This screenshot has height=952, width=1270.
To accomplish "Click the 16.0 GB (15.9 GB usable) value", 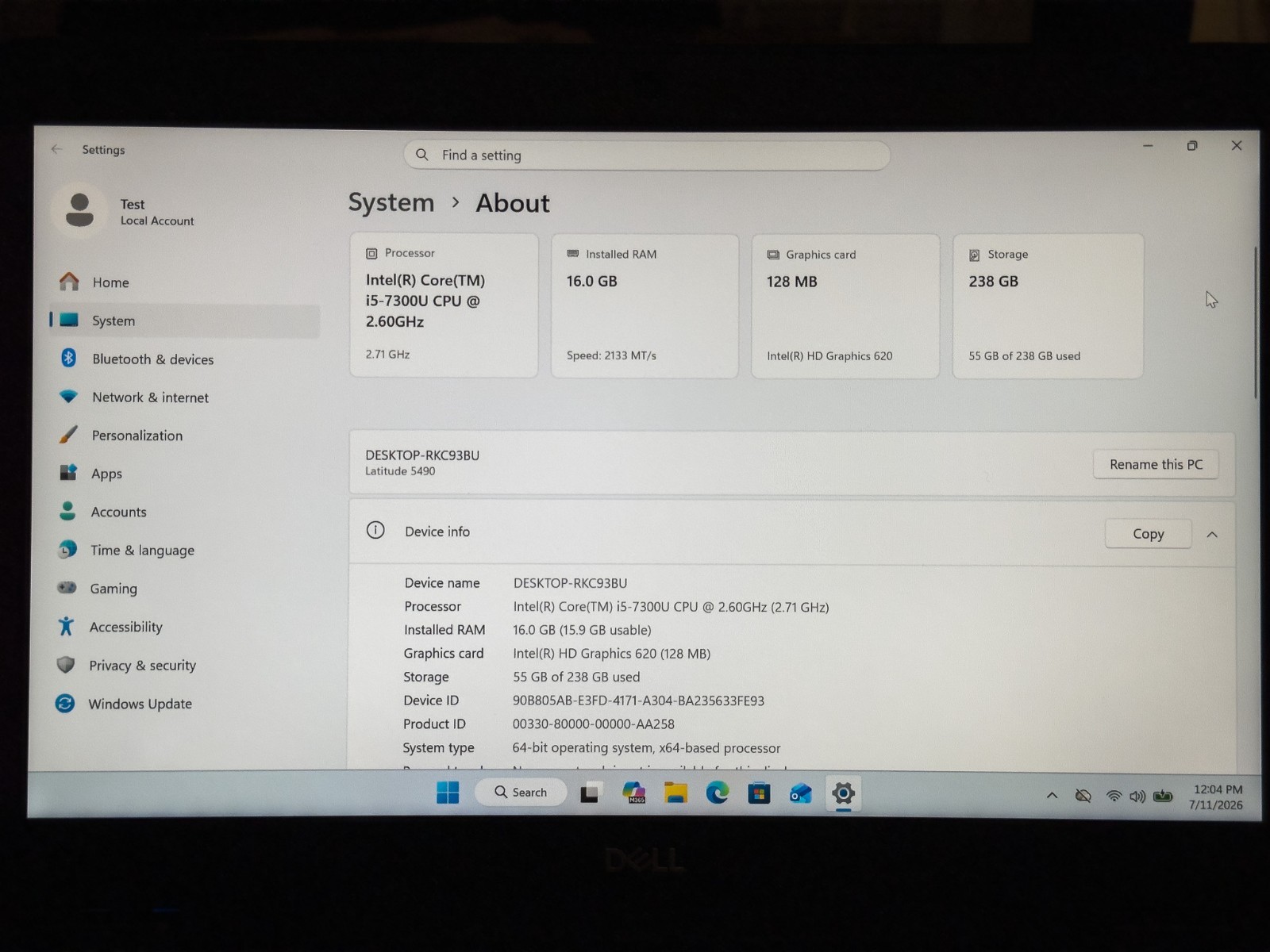I will point(582,630).
